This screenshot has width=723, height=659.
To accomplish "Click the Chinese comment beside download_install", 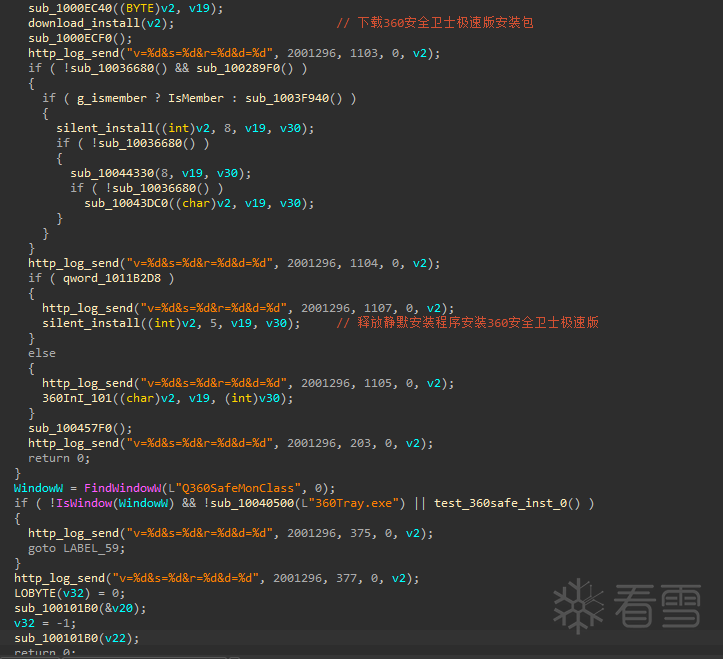I will tap(435, 23).
